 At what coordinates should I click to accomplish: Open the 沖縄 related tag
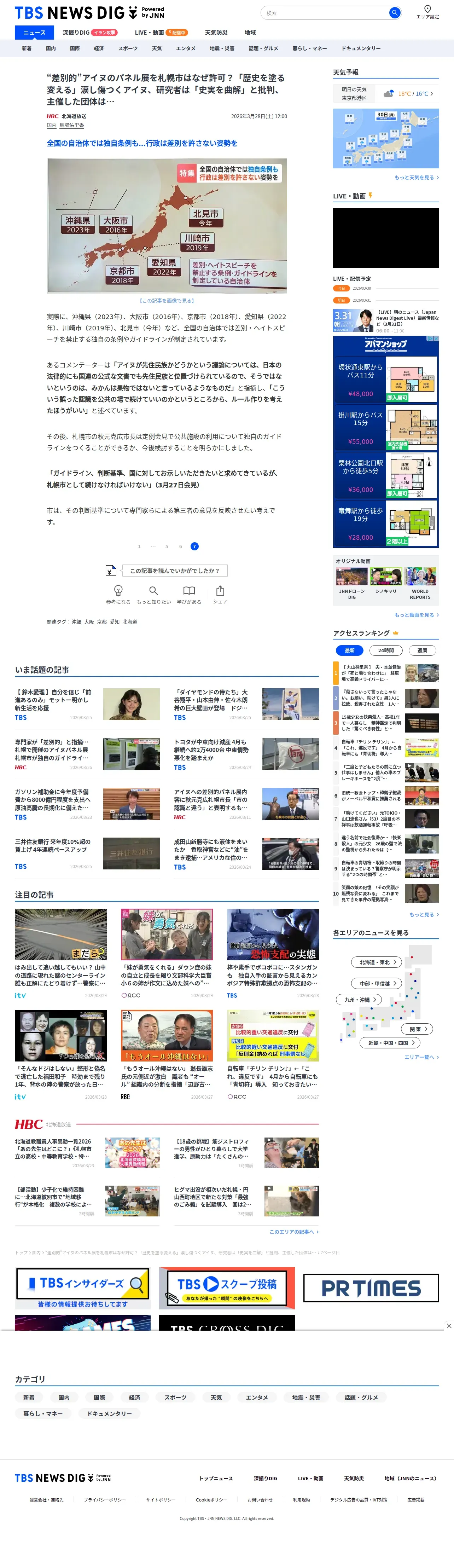pyautogui.click(x=76, y=622)
